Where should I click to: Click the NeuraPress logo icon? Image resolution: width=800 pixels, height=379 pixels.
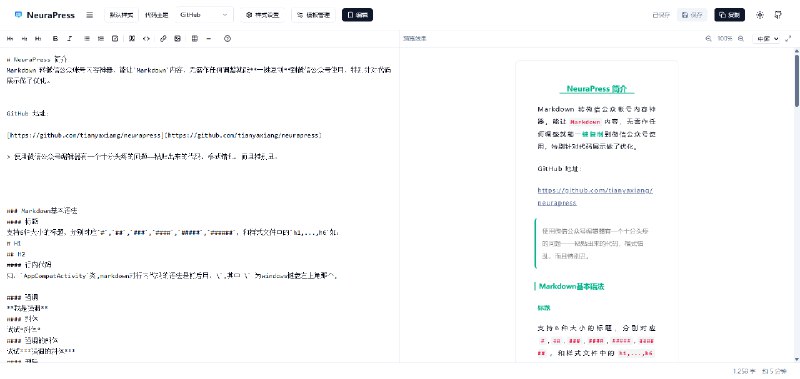pos(18,15)
